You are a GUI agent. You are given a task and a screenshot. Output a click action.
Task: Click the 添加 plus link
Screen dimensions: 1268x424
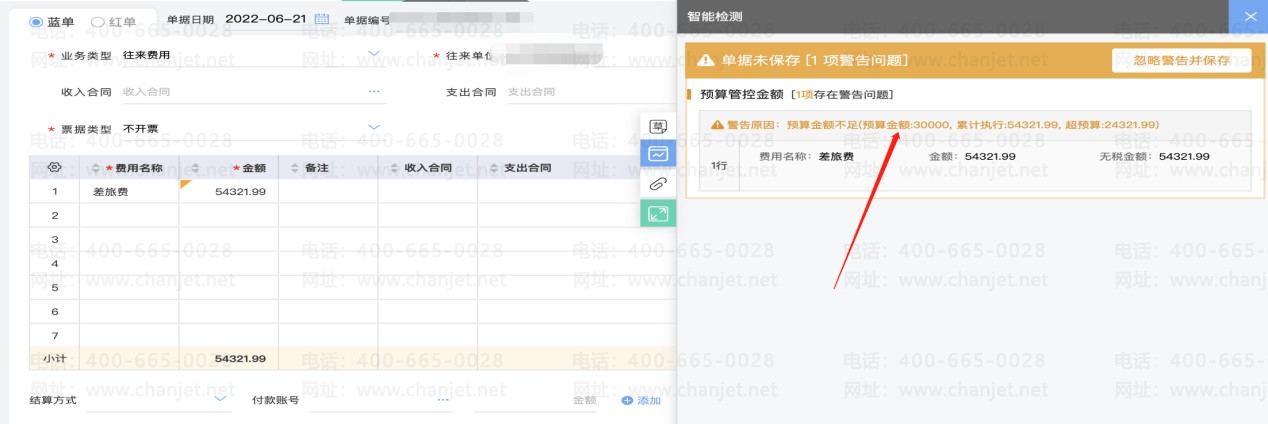click(641, 400)
